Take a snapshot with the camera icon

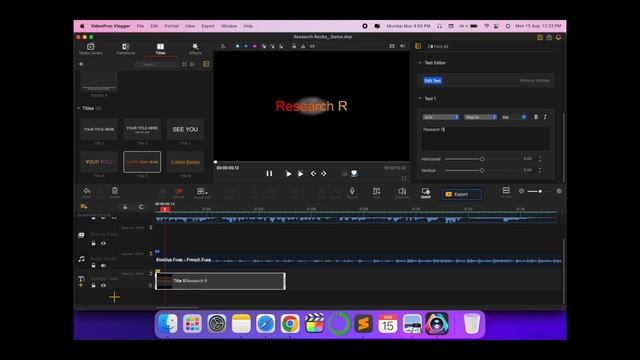coord(392,46)
